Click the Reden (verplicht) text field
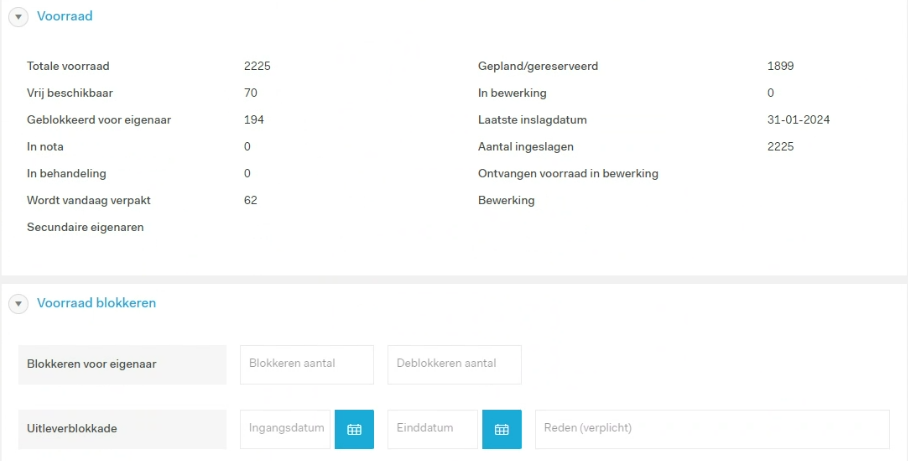 712,429
